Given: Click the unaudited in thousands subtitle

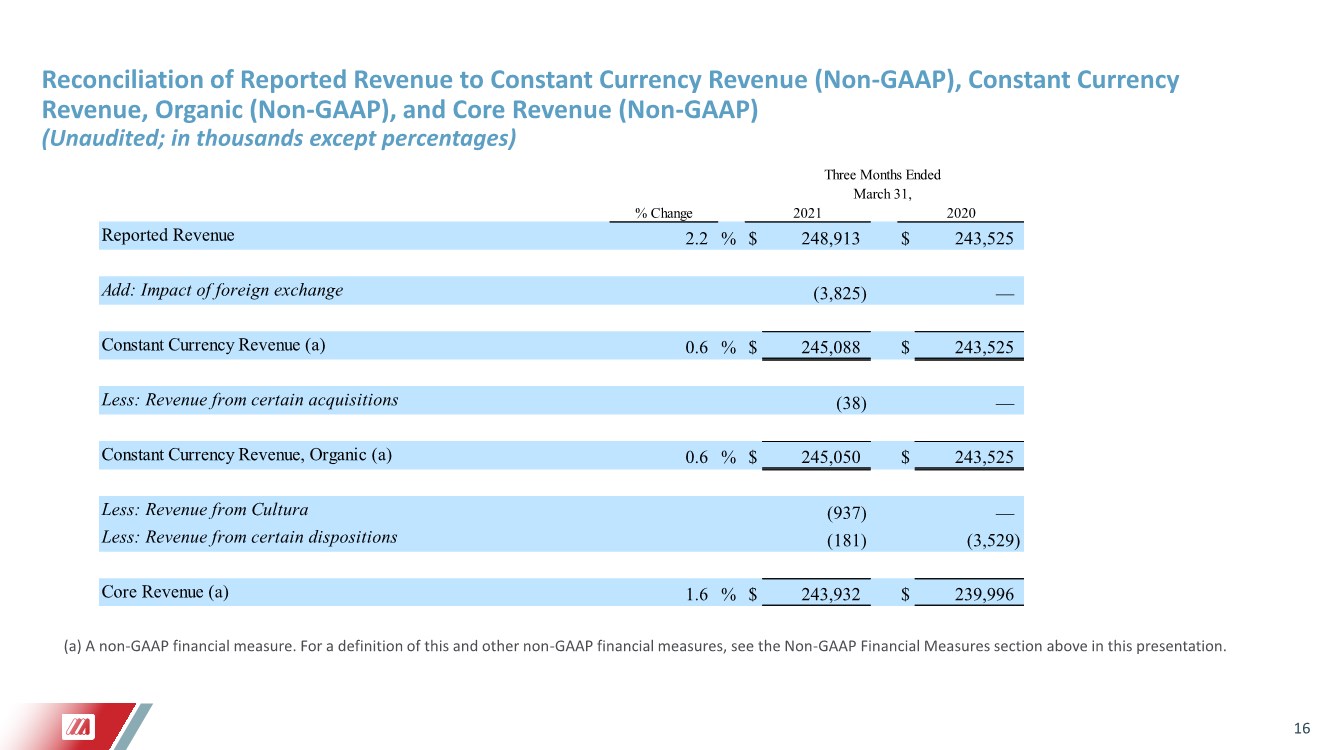Looking at the screenshot, I should [x=278, y=139].
